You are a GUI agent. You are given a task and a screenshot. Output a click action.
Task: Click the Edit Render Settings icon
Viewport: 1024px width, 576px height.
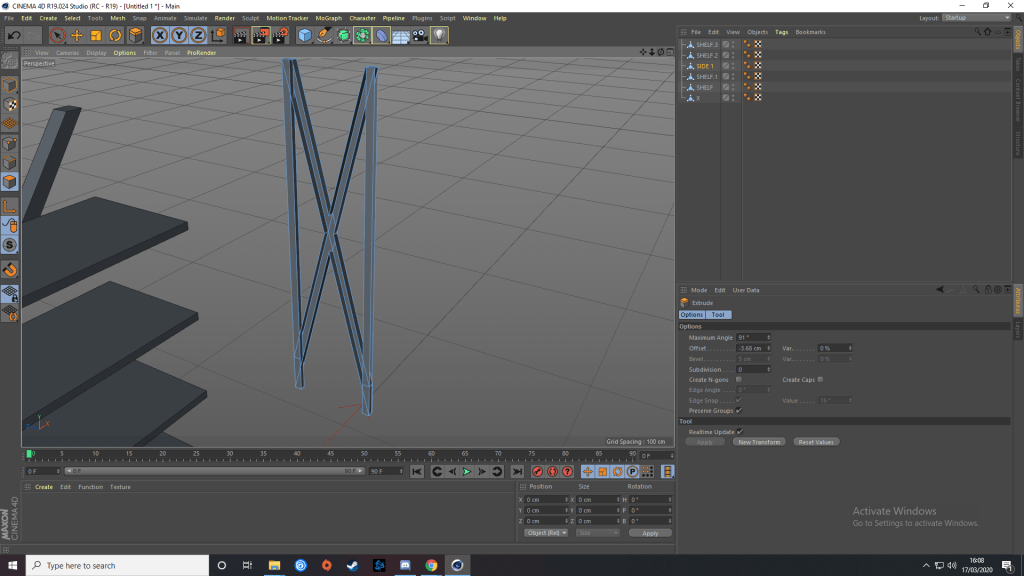coord(280,36)
